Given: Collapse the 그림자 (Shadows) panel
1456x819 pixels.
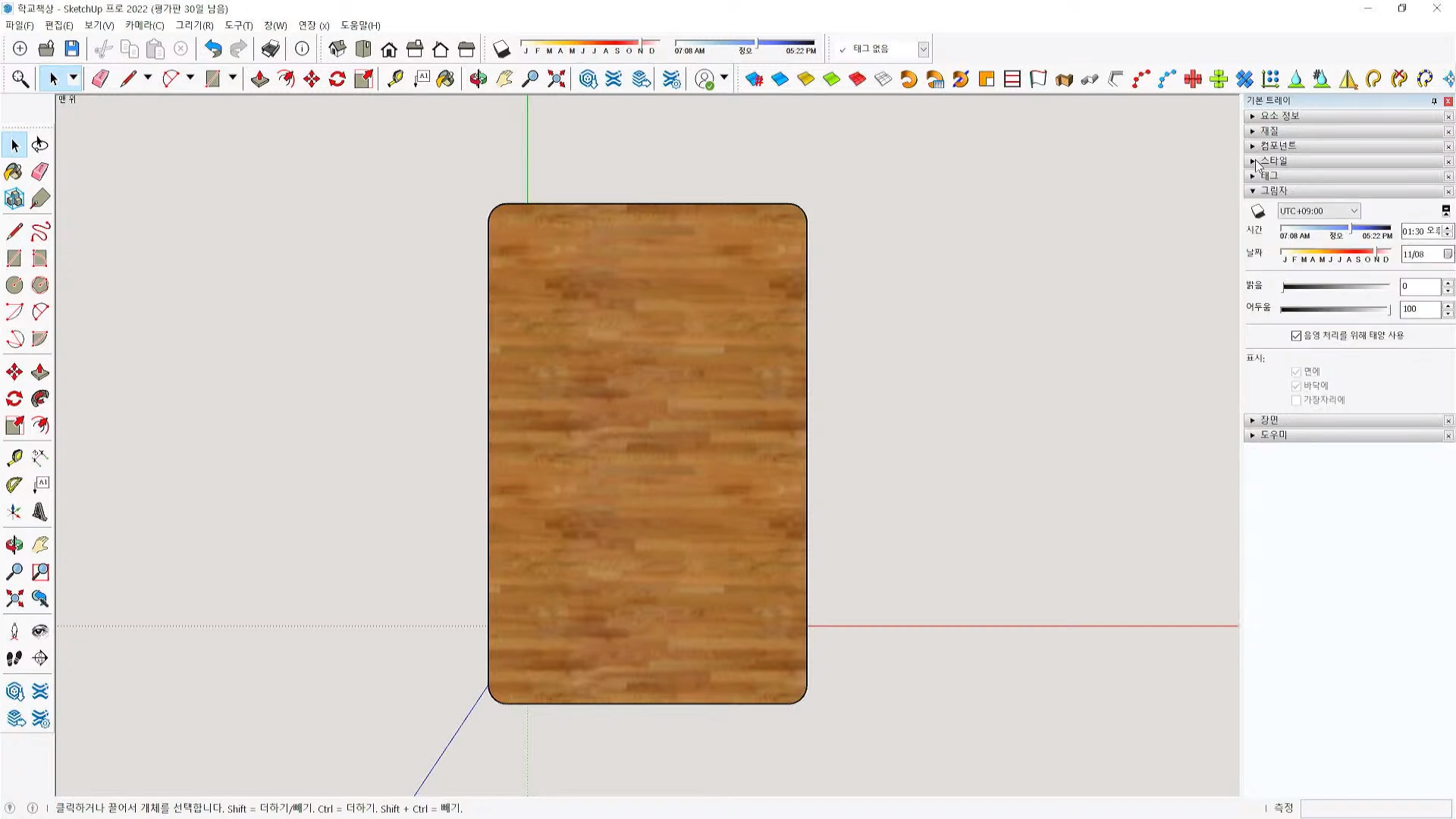Looking at the screenshot, I should (1273, 191).
